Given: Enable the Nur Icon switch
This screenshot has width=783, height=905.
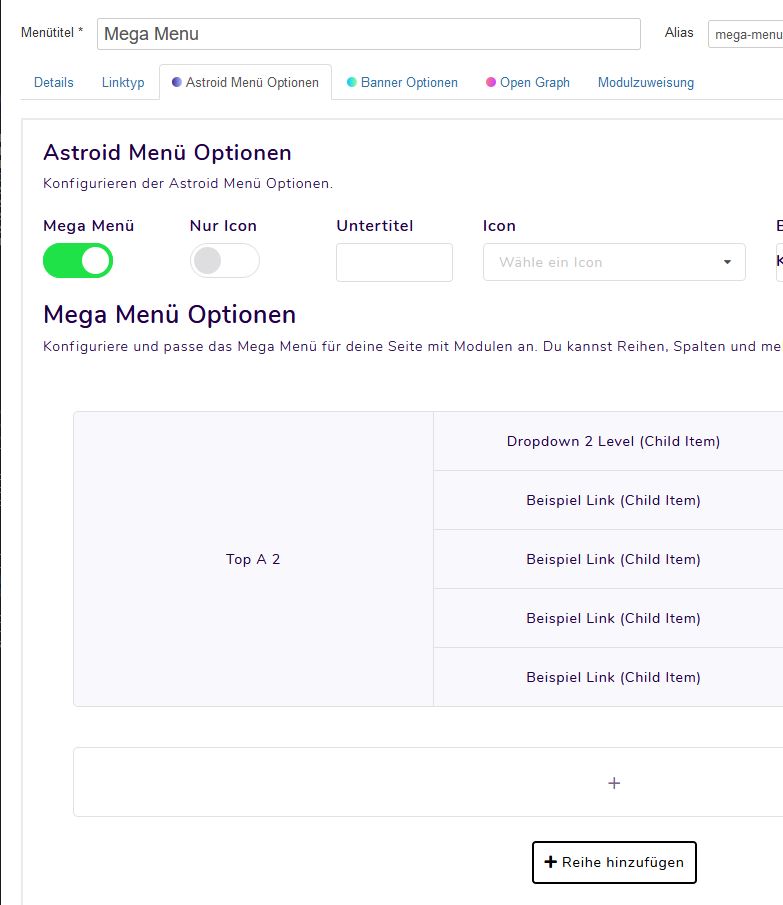Looking at the screenshot, I should point(224,260).
